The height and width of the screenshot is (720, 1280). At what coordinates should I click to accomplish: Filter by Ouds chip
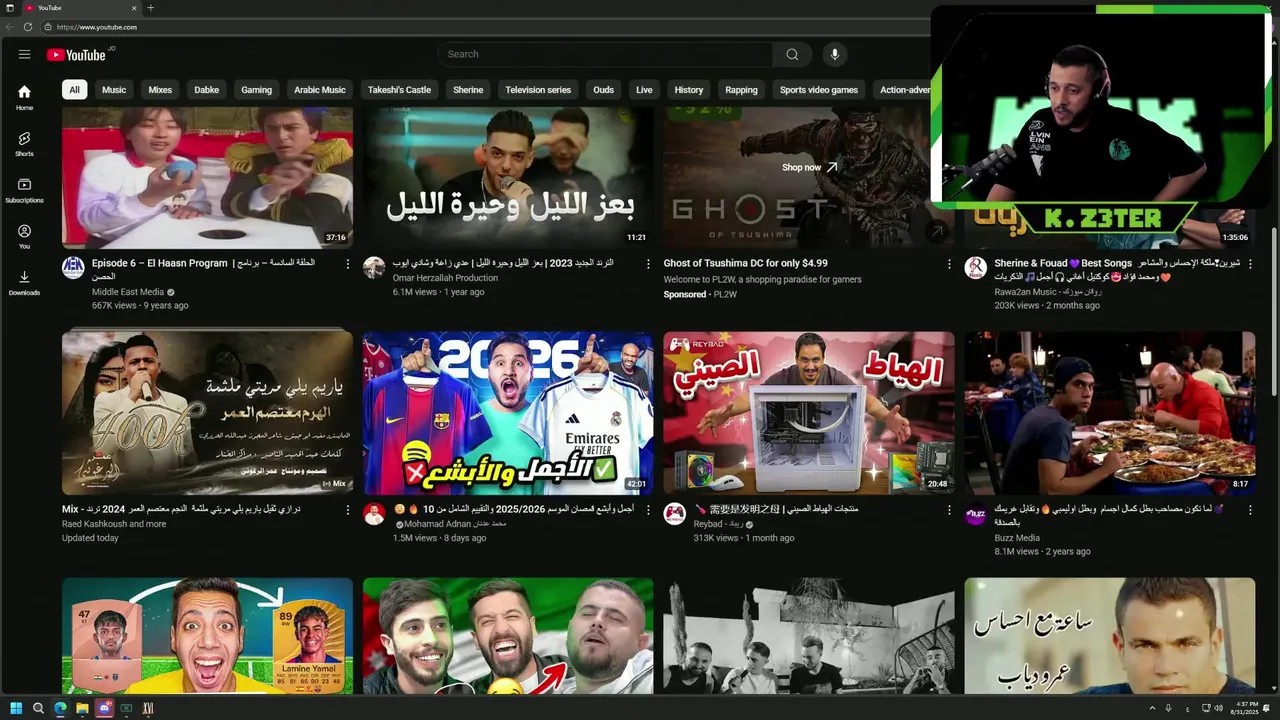coord(603,90)
